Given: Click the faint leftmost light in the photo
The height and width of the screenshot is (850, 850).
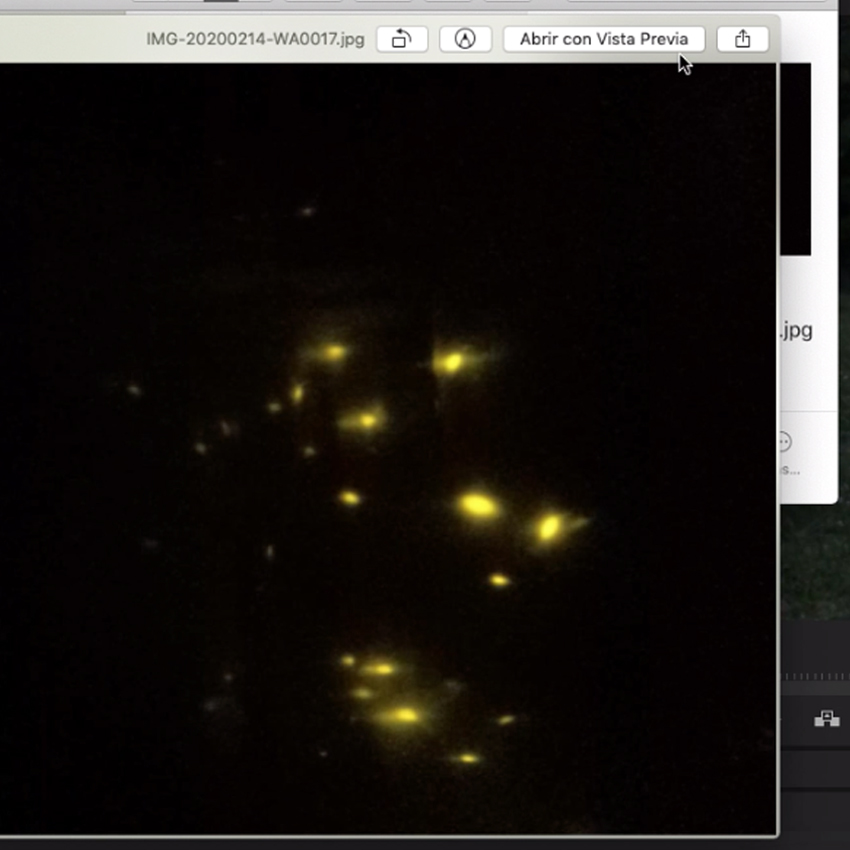Looking at the screenshot, I should (133, 390).
